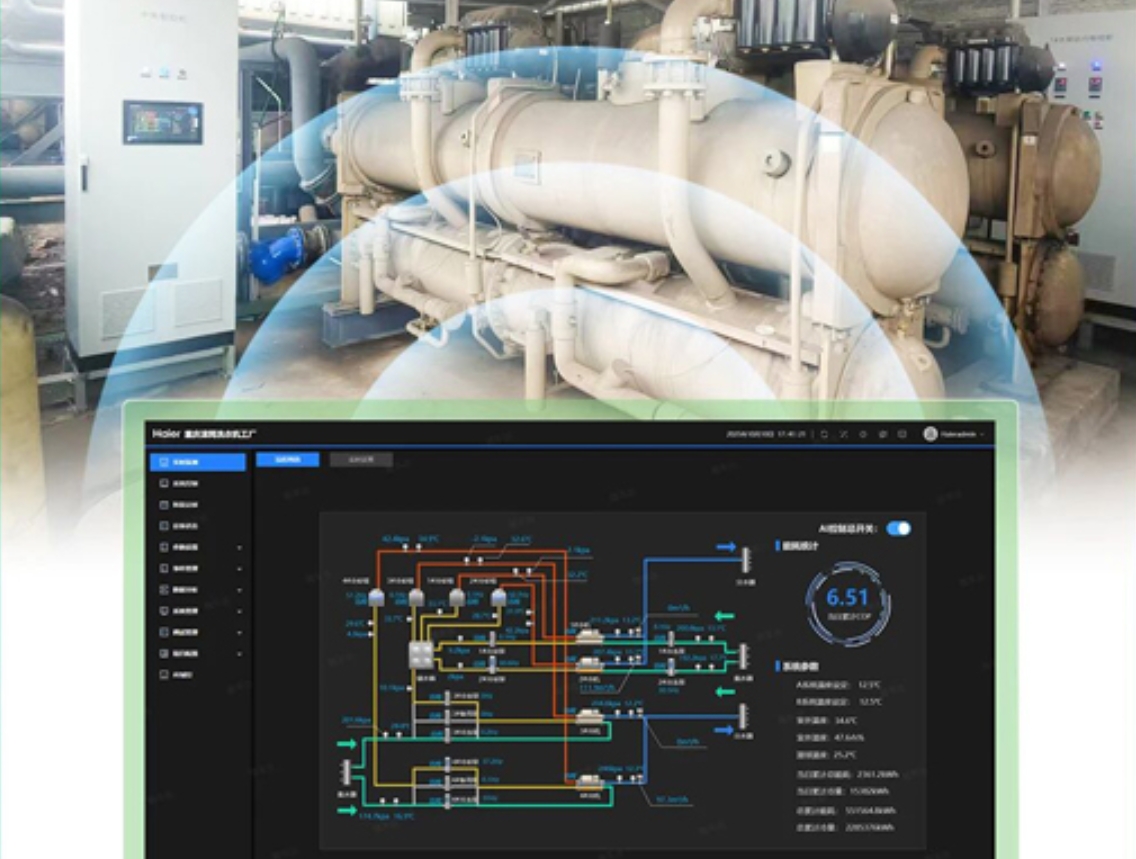This screenshot has width=1136, height=859.
Task: Click the expand arrows icon in header
Action: pyautogui.click(x=844, y=434)
